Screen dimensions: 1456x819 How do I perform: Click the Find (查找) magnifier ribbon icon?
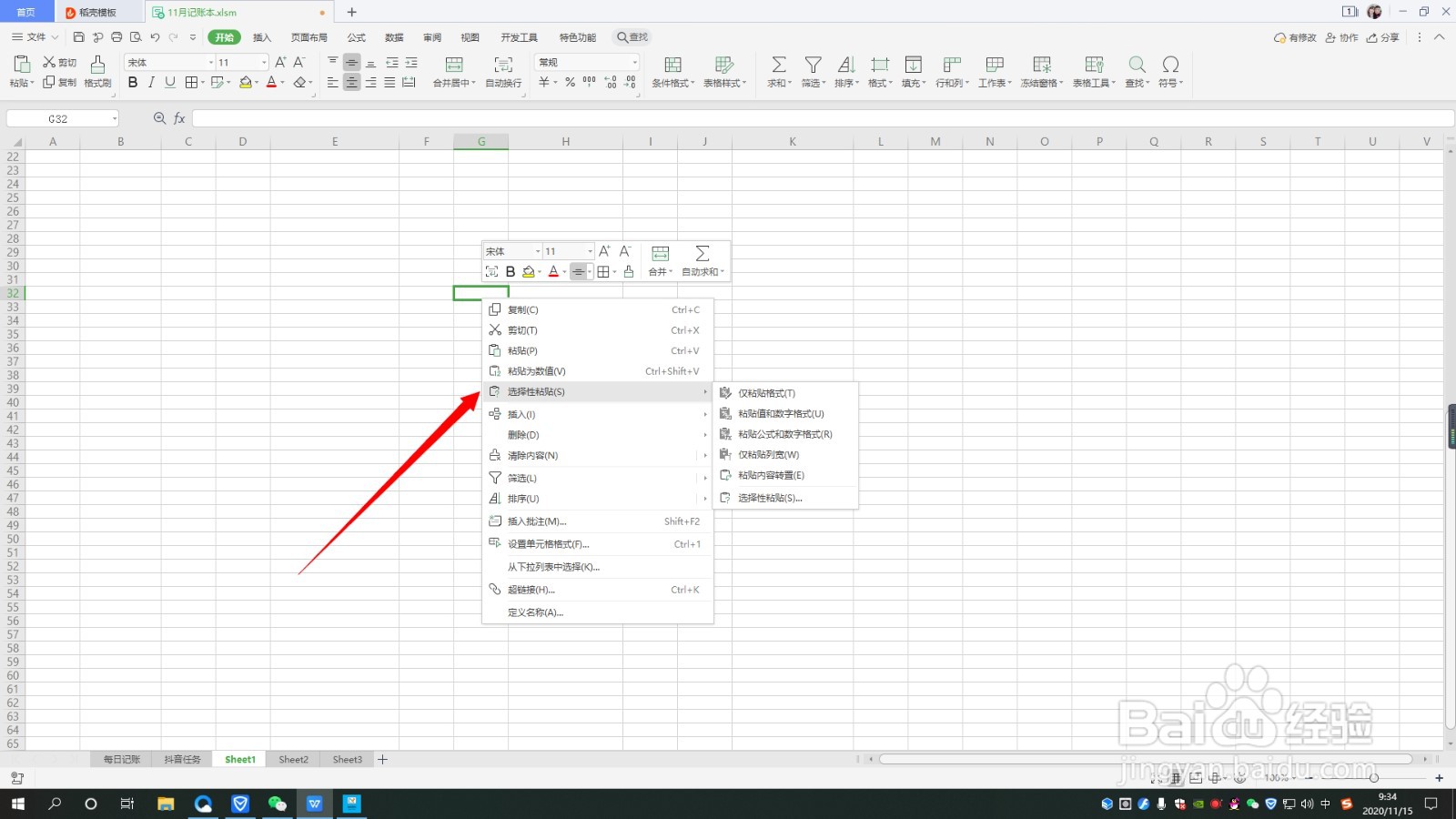tap(1137, 65)
